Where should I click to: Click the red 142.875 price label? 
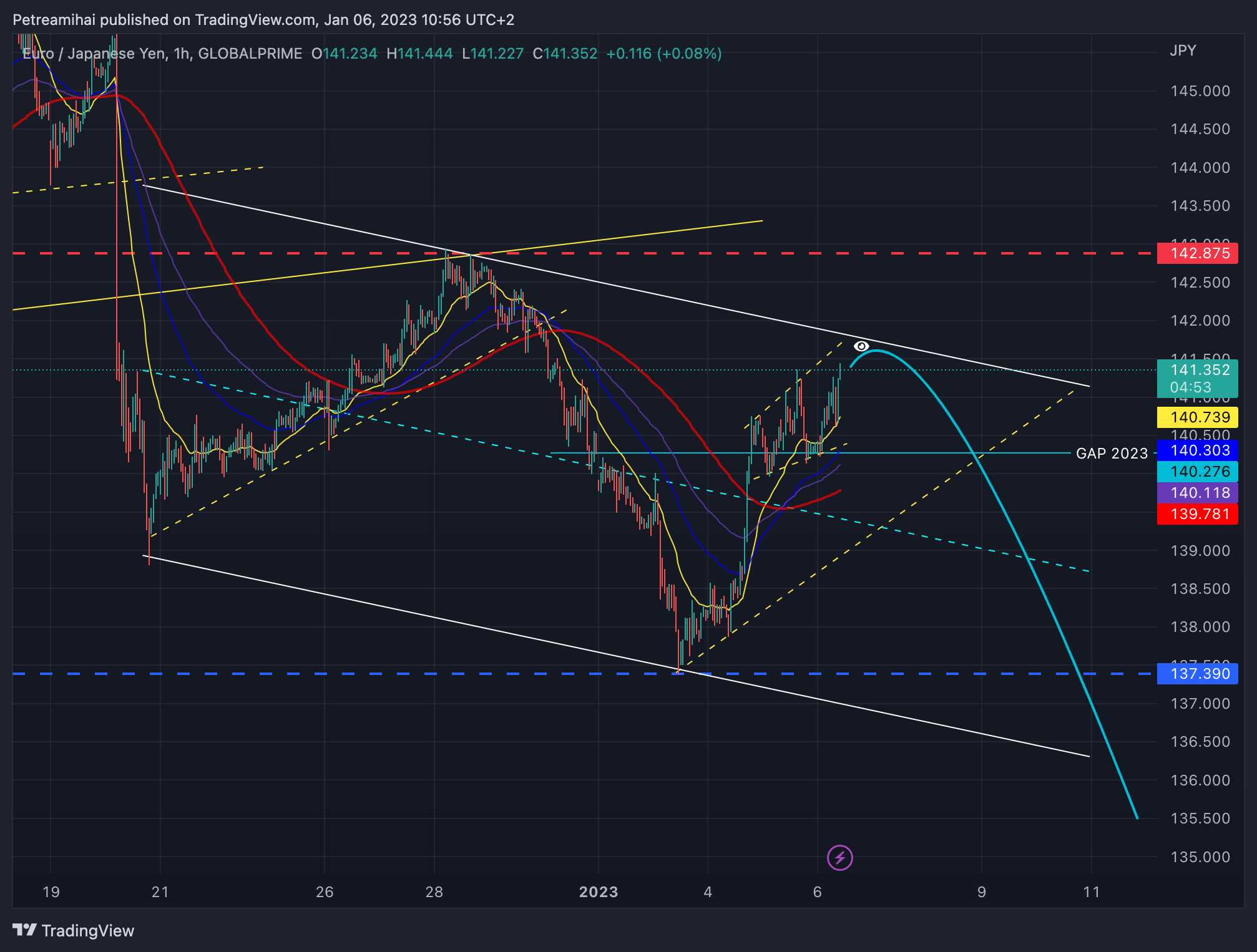coord(1197,253)
